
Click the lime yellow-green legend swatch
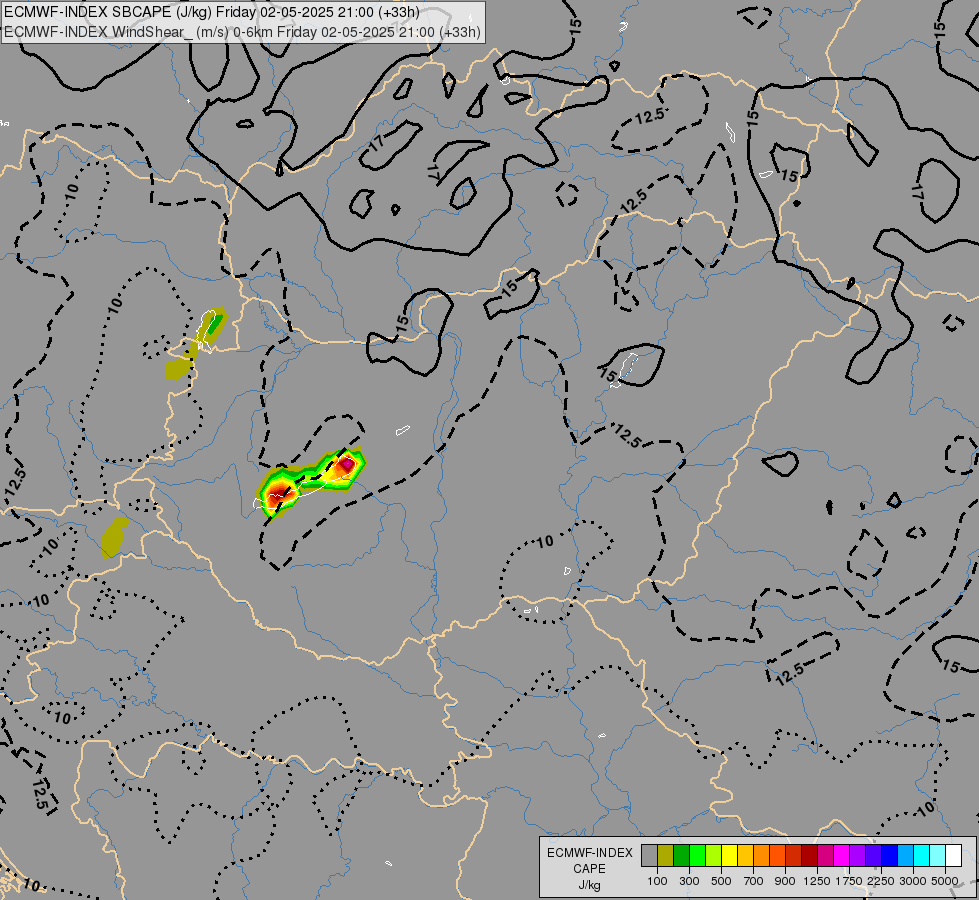point(713,855)
